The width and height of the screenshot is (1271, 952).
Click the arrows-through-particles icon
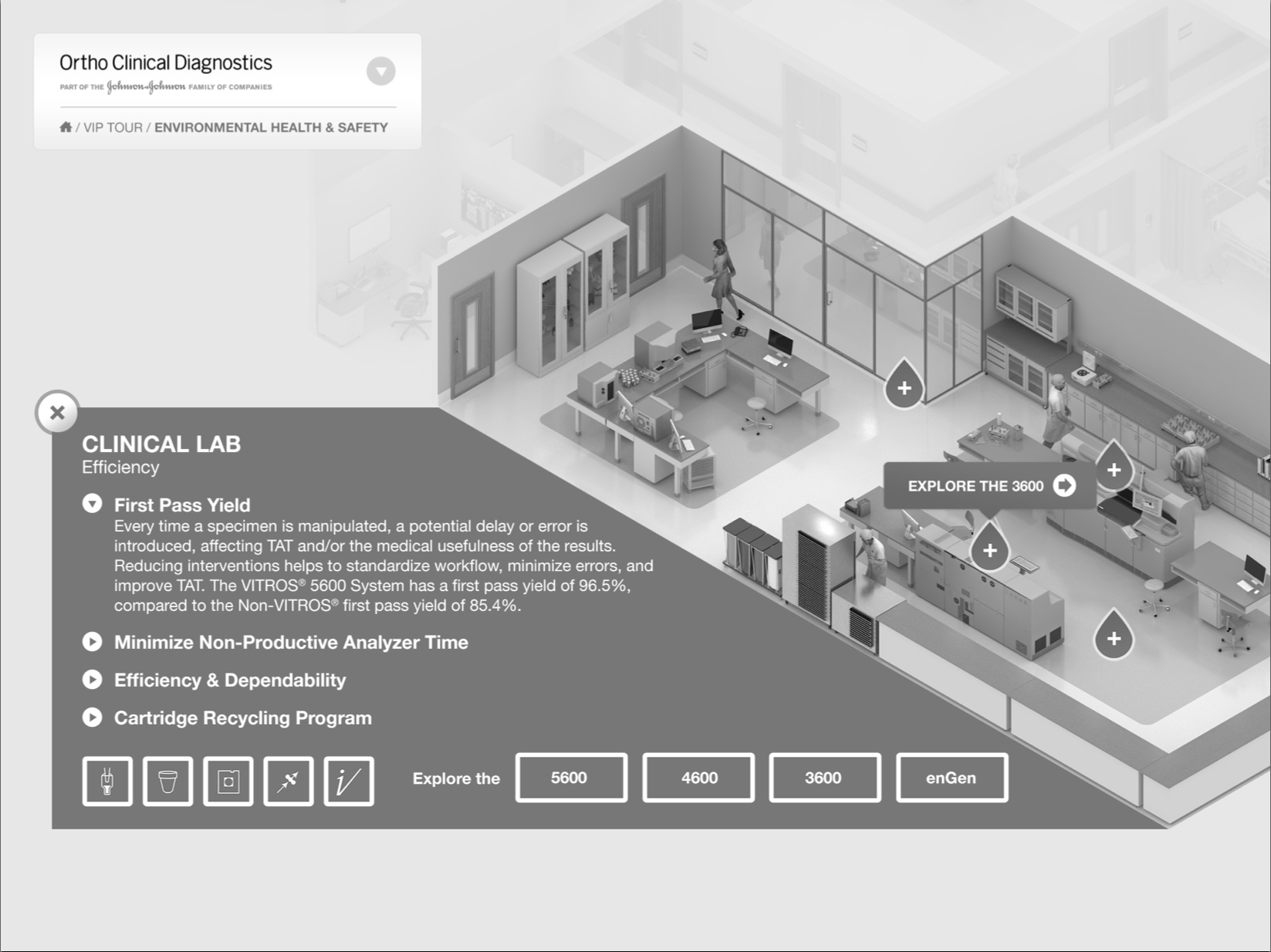point(289,782)
